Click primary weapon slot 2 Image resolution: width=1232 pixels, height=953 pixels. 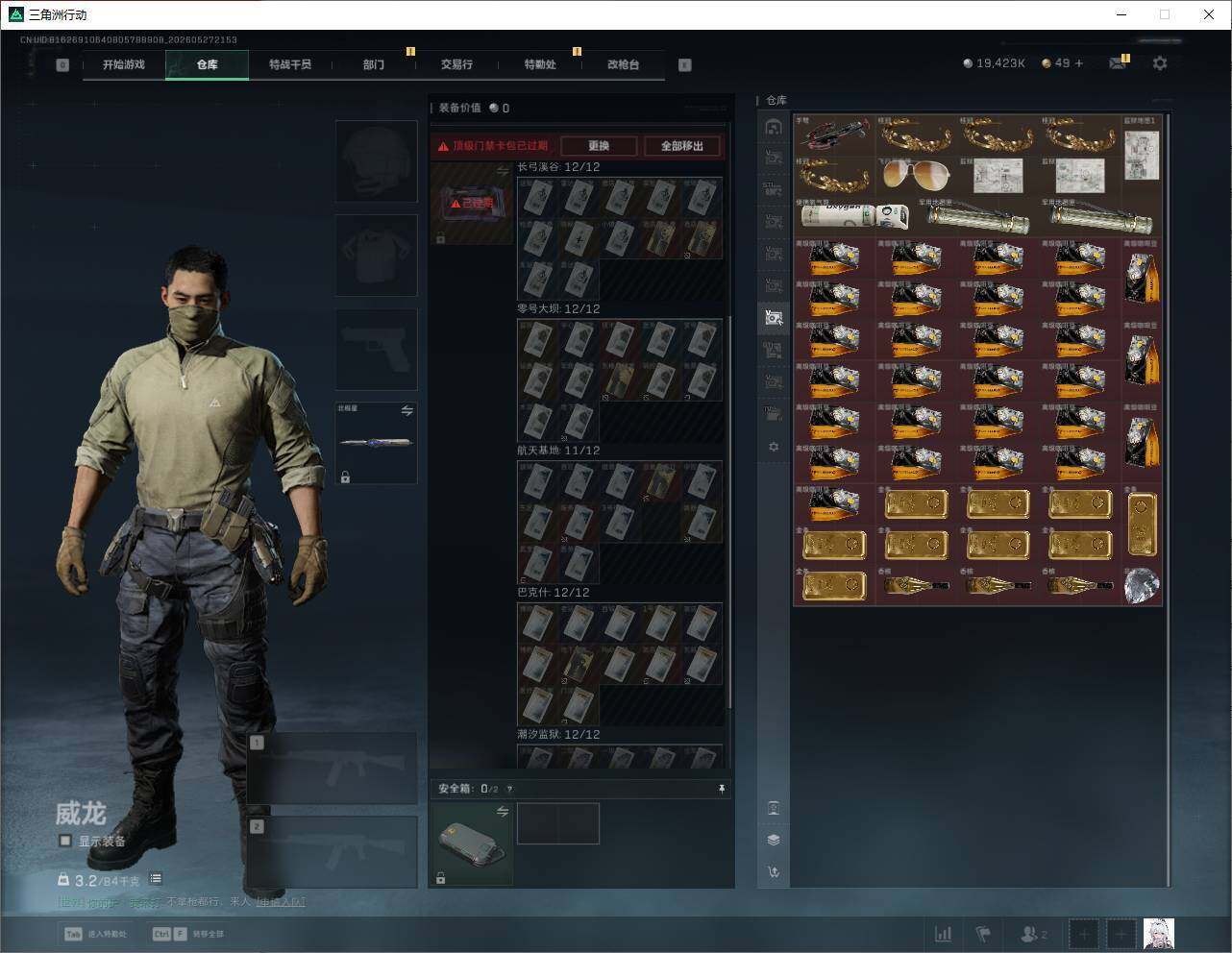coord(332,853)
